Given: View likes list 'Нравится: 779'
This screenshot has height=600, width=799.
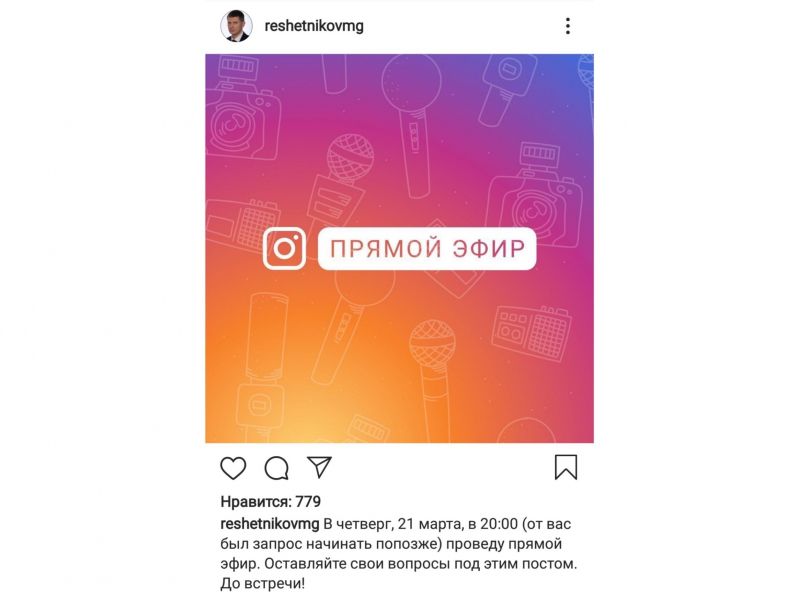Looking at the screenshot, I should click(271, 502).
